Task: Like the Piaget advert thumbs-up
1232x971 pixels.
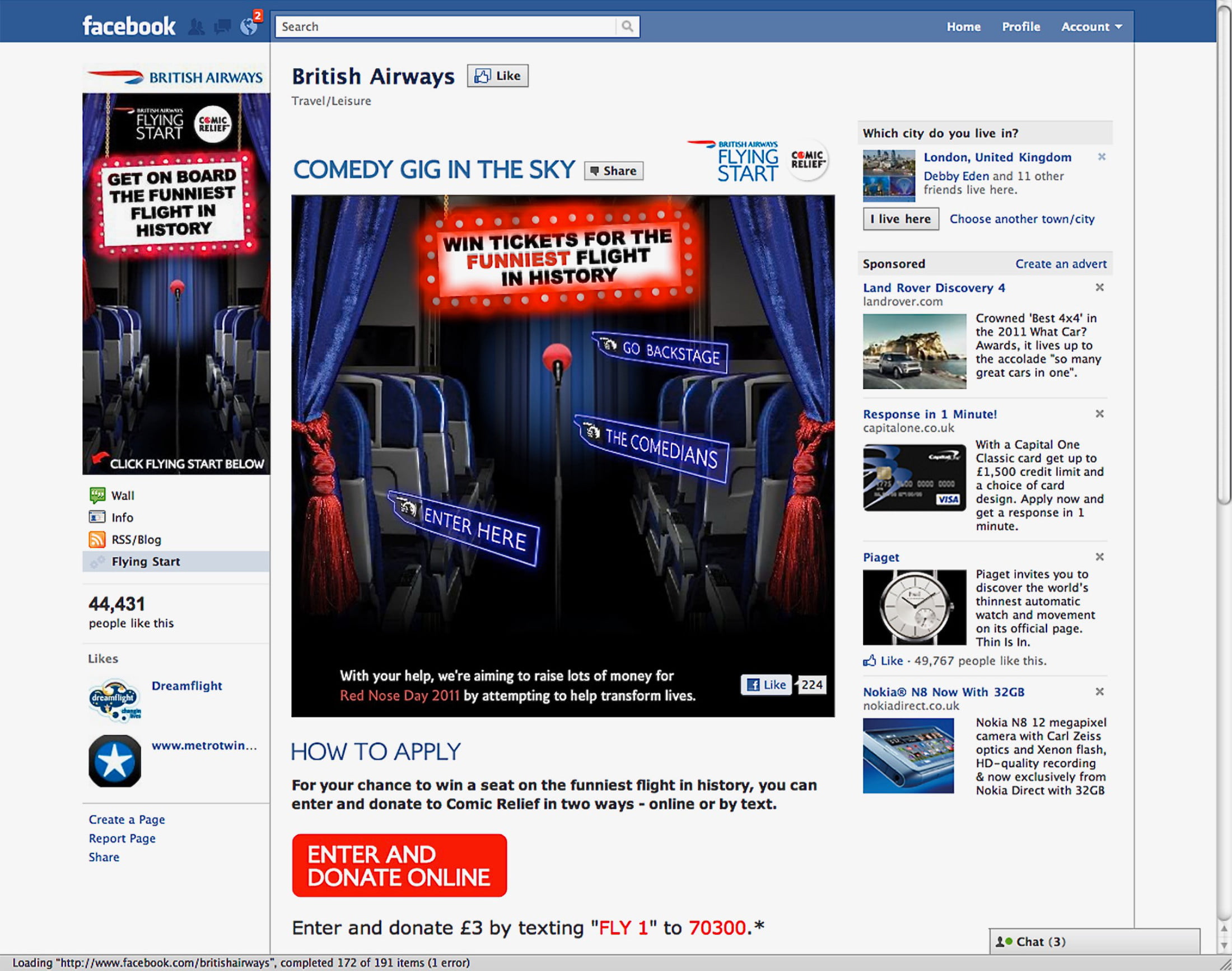Action: 869,661
